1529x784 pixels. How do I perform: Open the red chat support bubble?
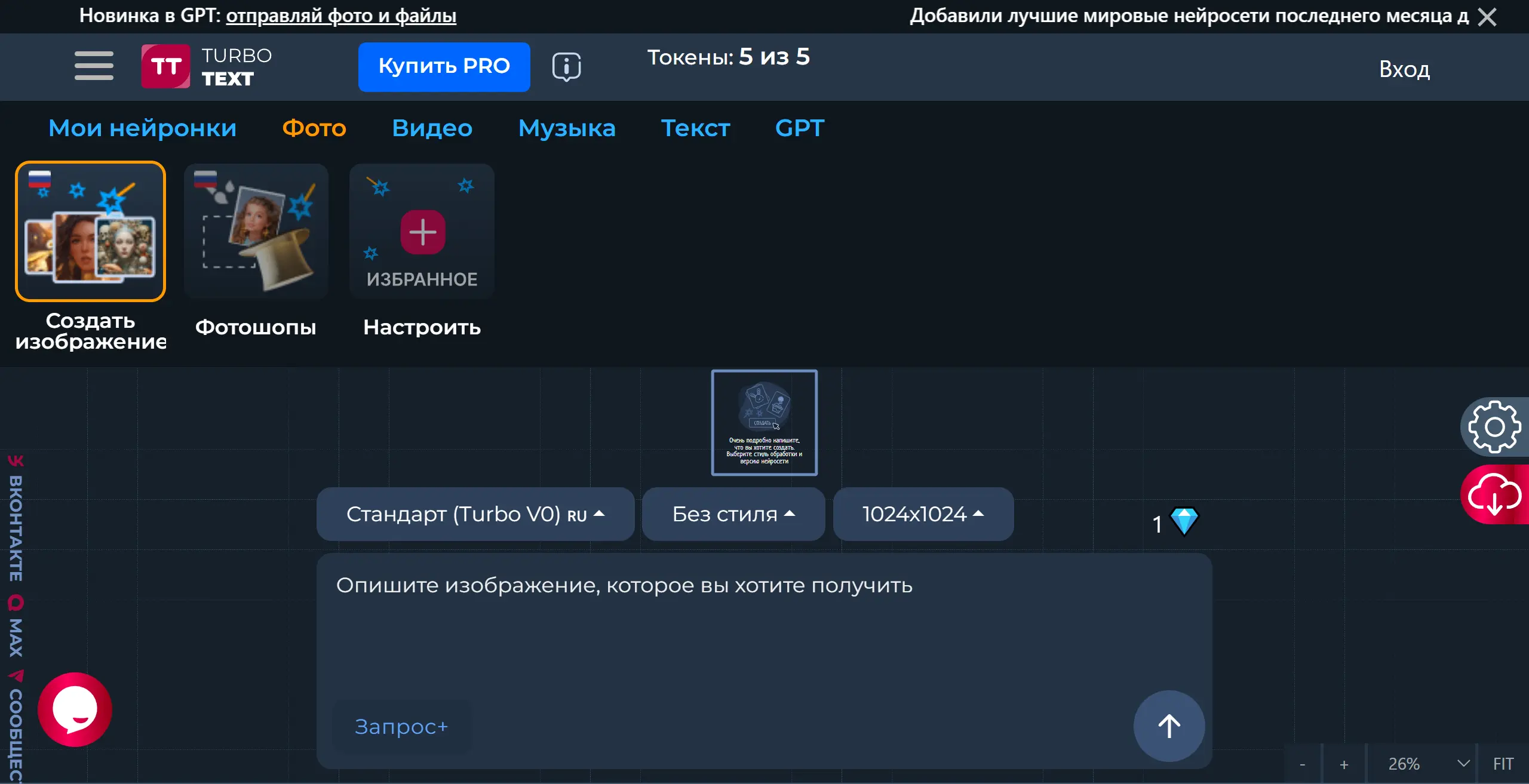75,709
